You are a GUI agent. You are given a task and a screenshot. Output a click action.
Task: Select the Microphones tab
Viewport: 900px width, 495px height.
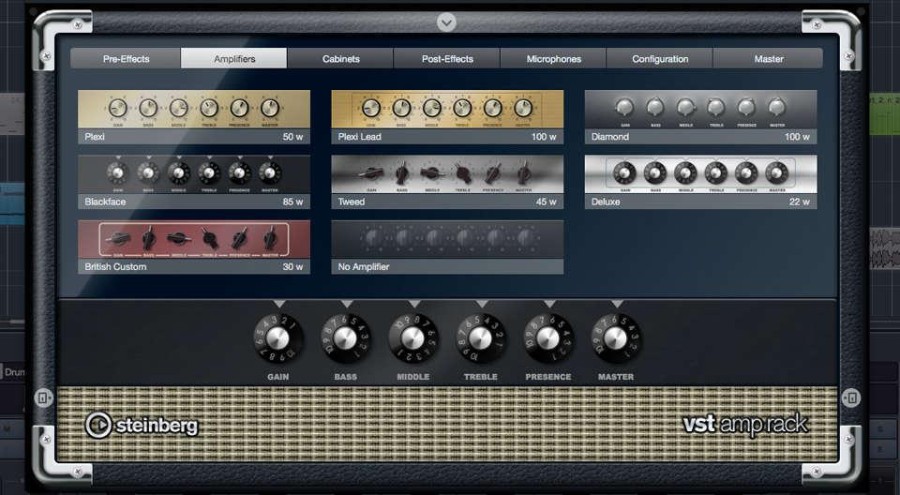tap(553, 59)
